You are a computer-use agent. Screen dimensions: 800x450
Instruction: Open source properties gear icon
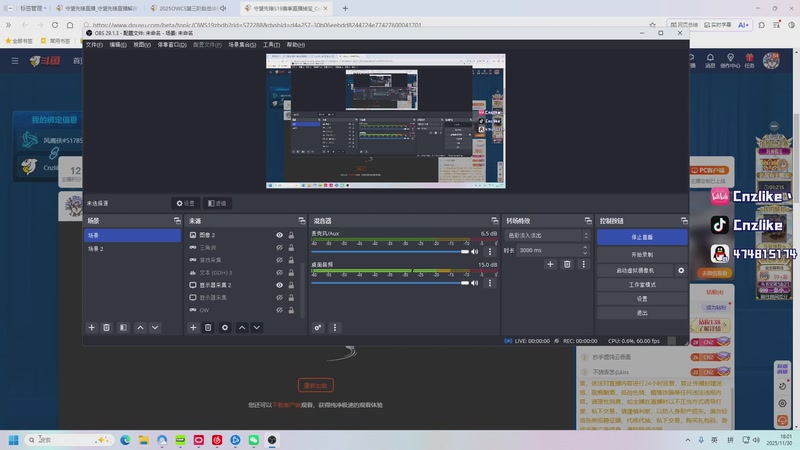point(224,328)
